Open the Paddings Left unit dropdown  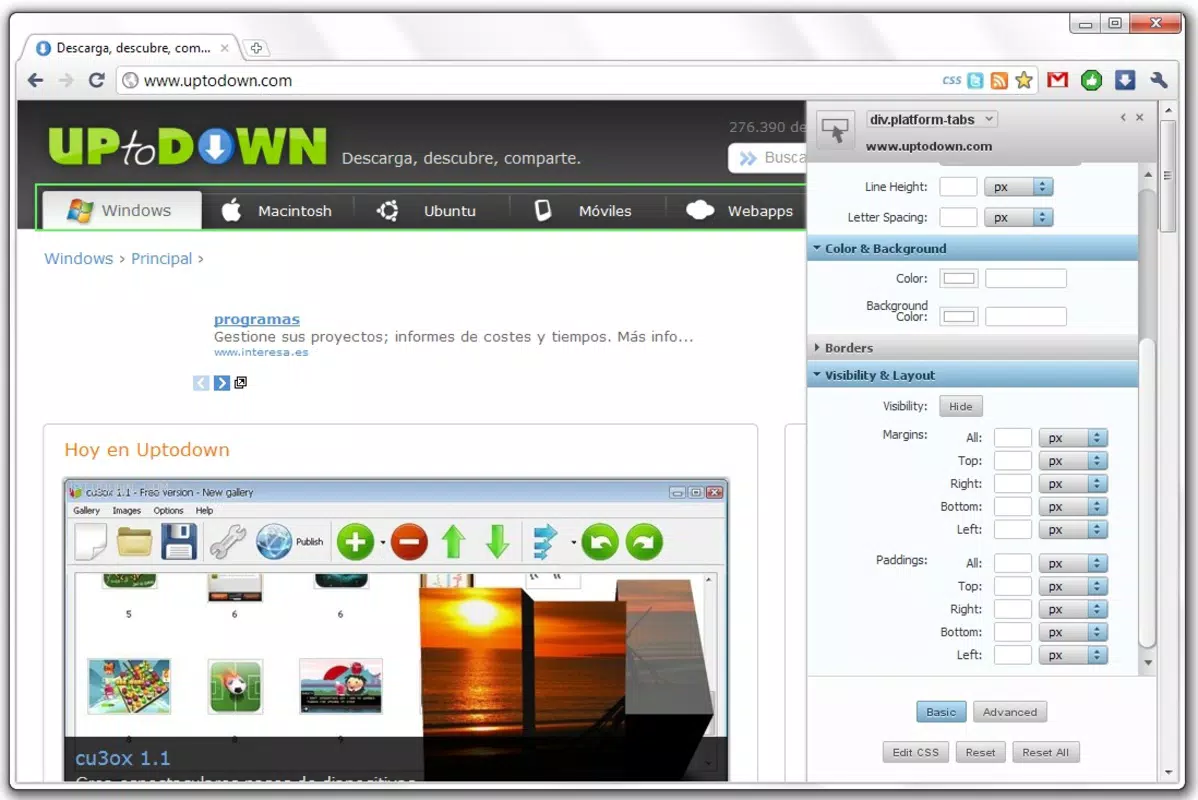(1073, 655)
